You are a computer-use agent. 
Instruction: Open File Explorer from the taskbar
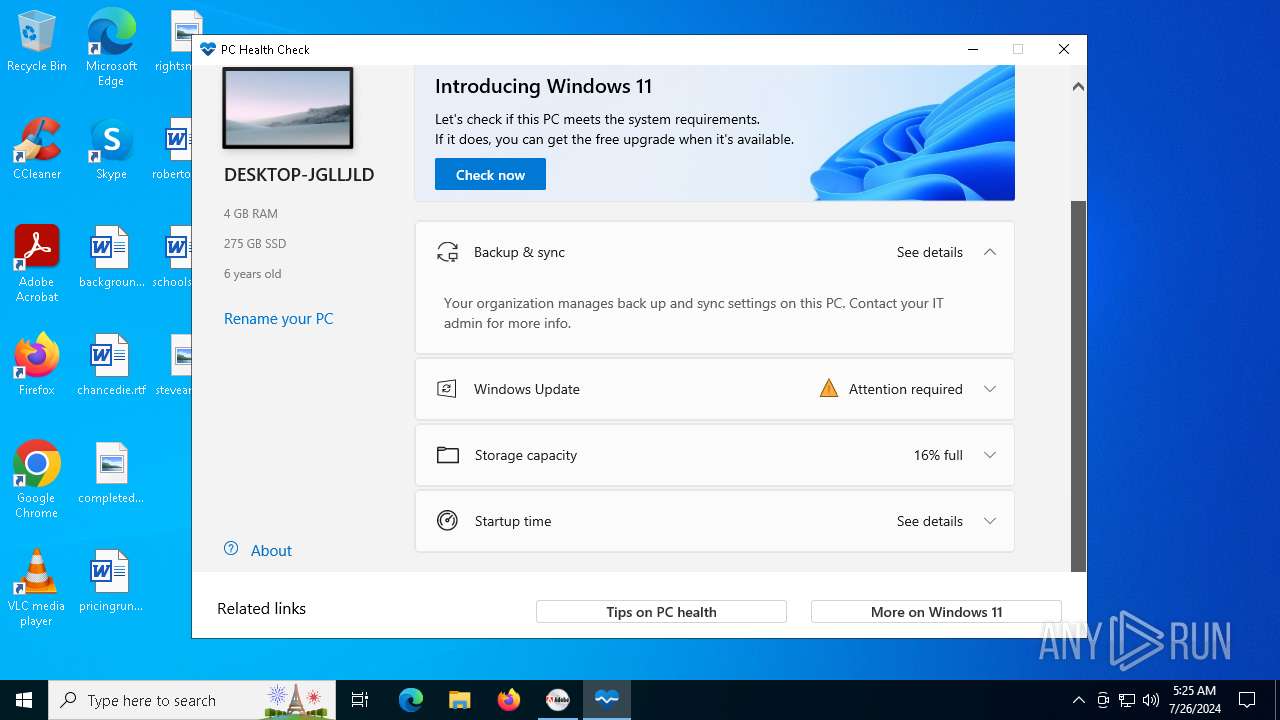click(x=459, y=700)
